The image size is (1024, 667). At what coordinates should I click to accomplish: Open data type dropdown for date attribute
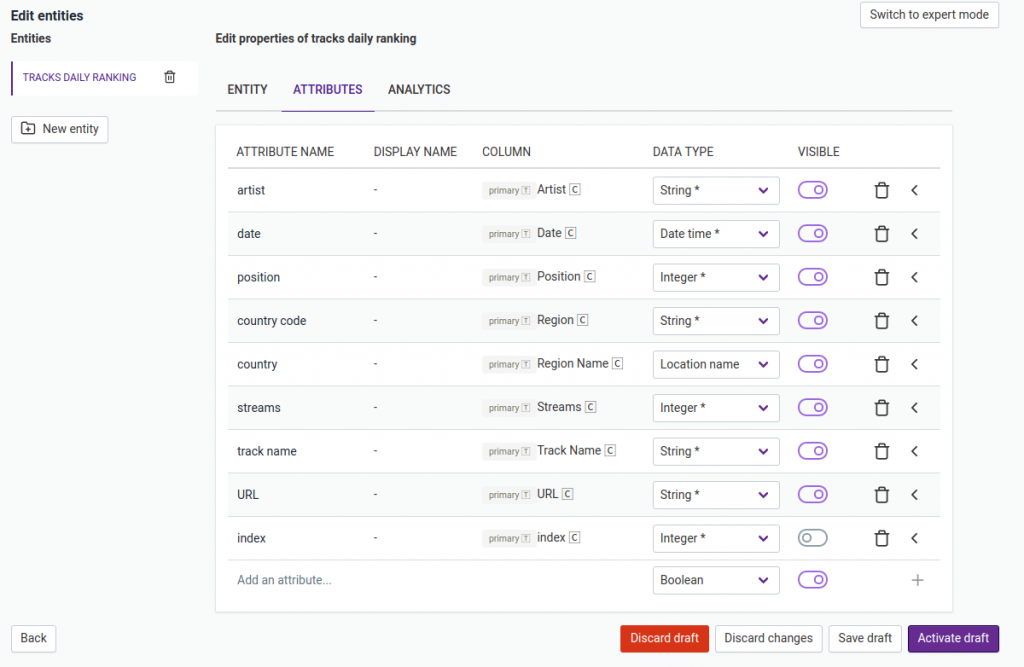pyautogui.click(x=715, y=234)
